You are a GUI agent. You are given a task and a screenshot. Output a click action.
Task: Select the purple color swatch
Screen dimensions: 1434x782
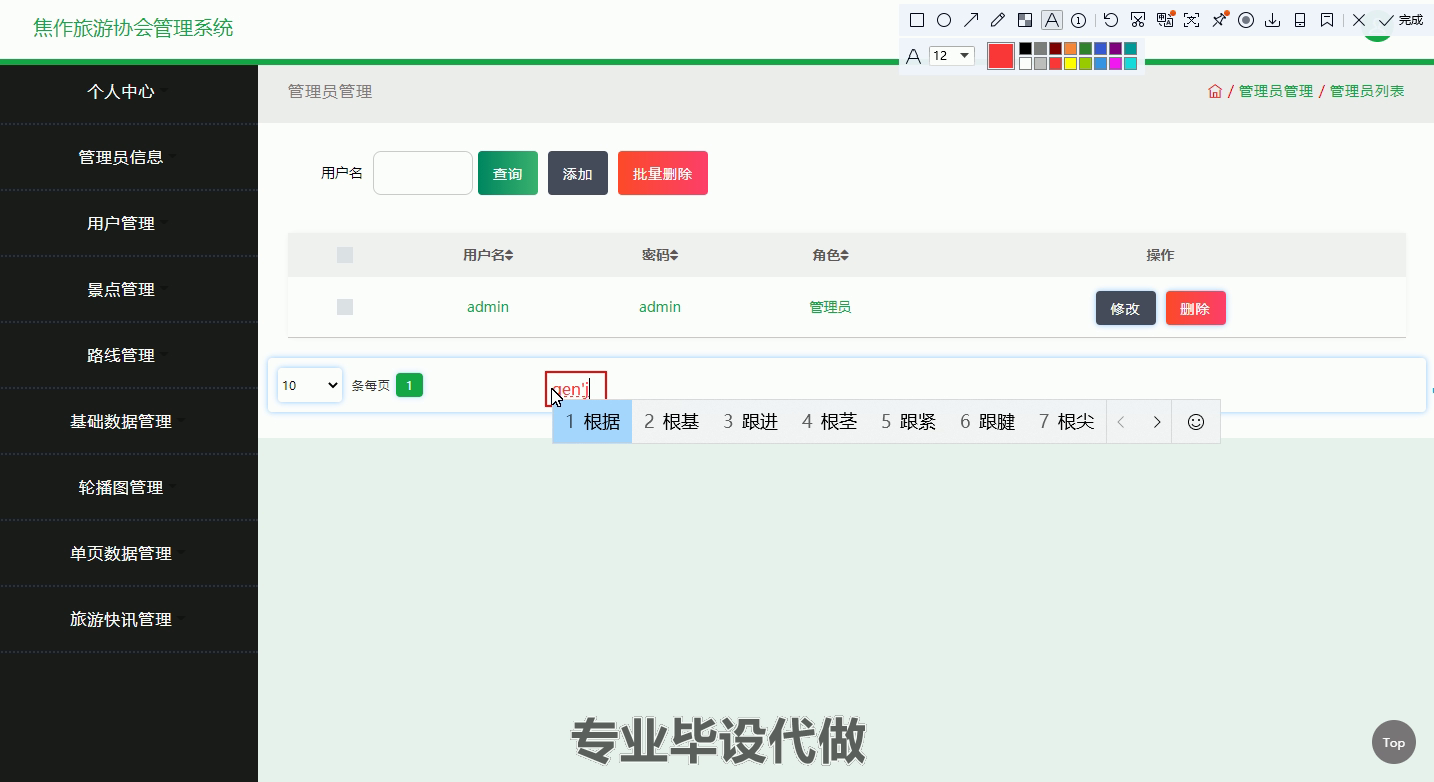(1115, 48)
